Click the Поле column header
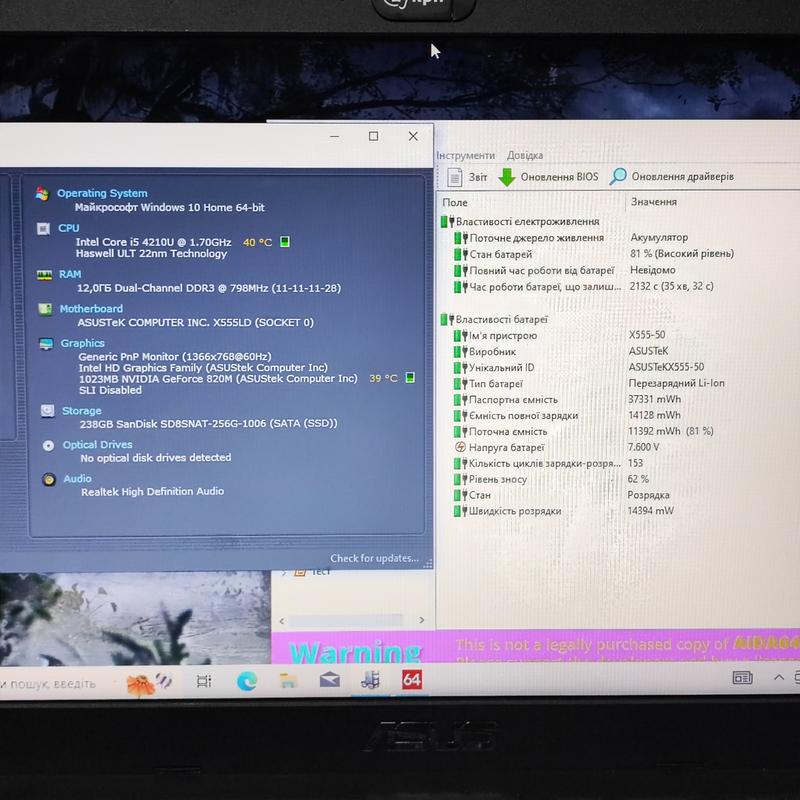The width and height of the screenshot is (800, 800). [455, 202]
